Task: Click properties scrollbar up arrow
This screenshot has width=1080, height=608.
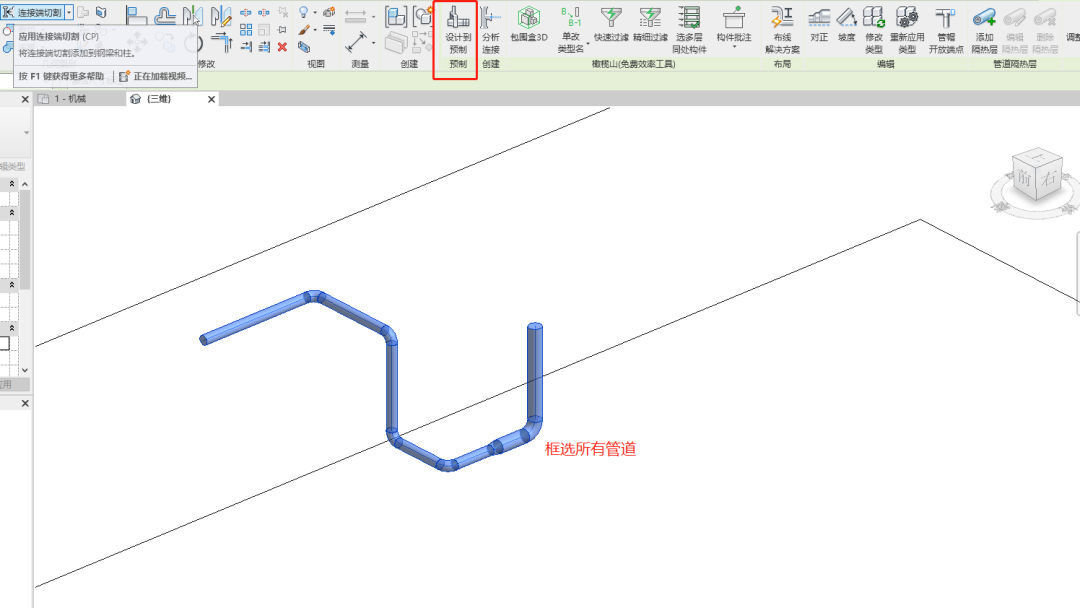Action: (x=25, y=184)
